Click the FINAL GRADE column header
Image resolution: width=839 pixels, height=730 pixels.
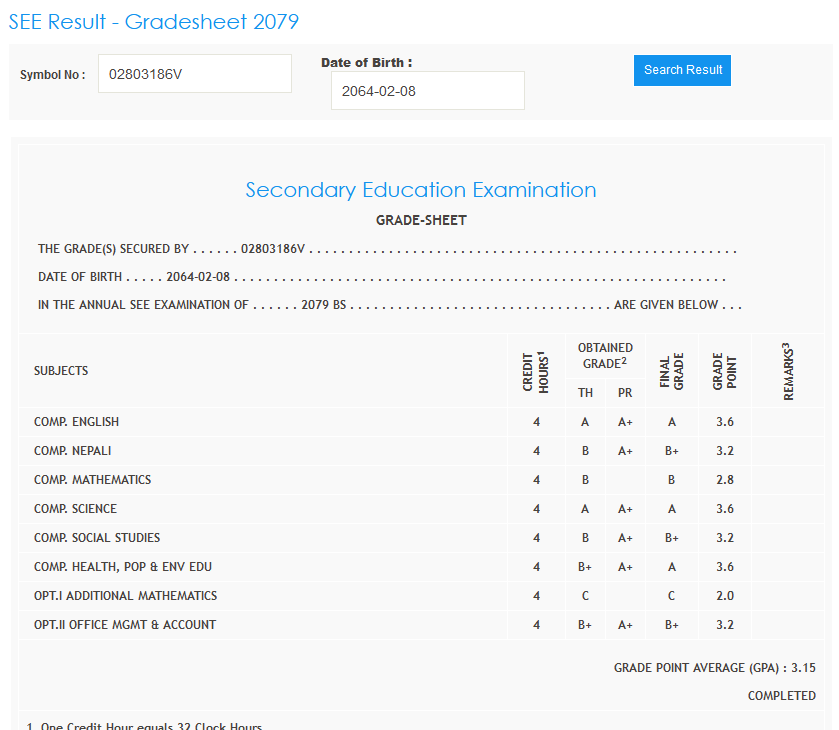[671, 371]
